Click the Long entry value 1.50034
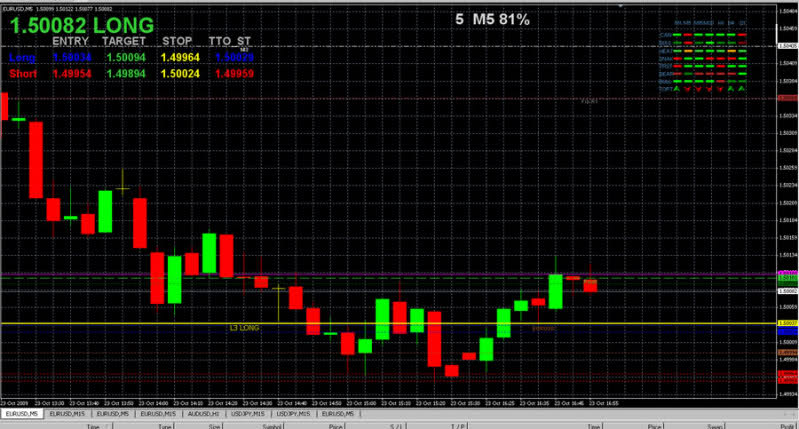 pyautogui.click(x=72, y=58)
